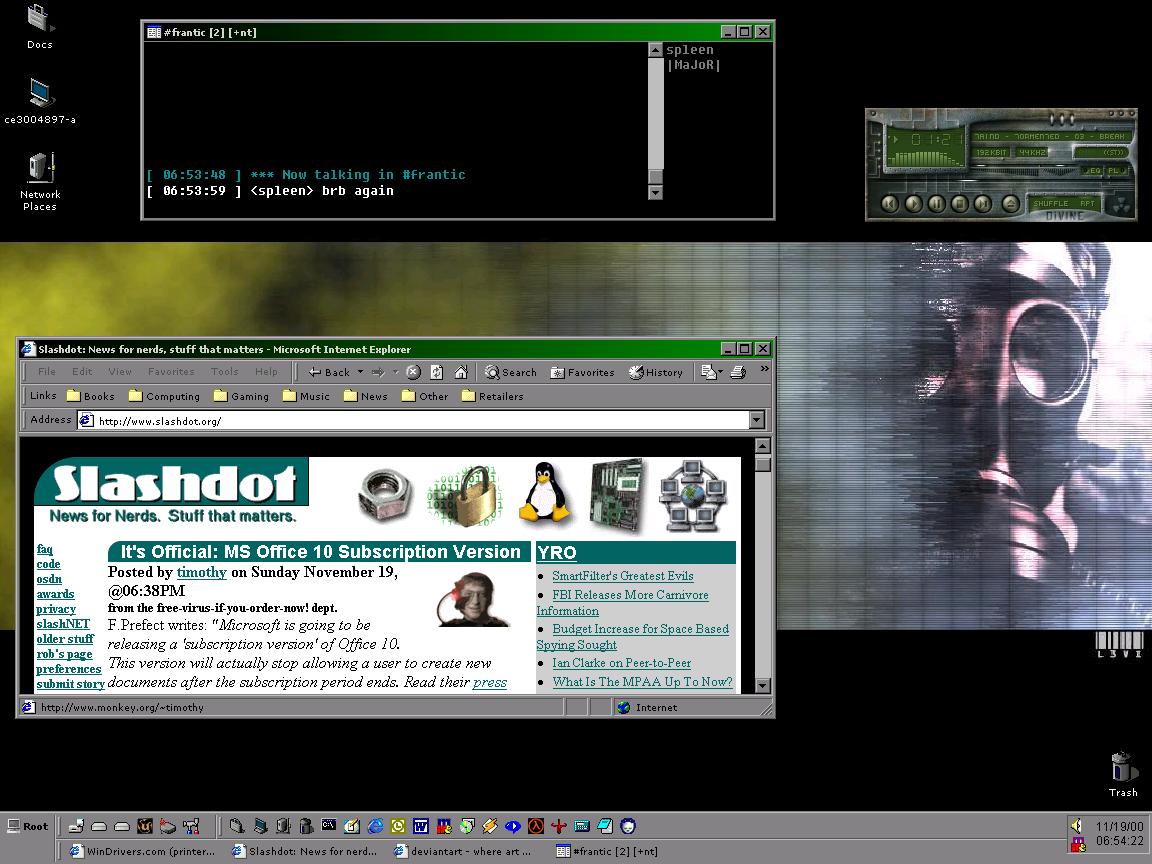Image resolution: width=1152 pixels, height=864 pixels.
Task: Click the Eject button in Winamp
Action: pyautogui.click(x=1011, y=204)
